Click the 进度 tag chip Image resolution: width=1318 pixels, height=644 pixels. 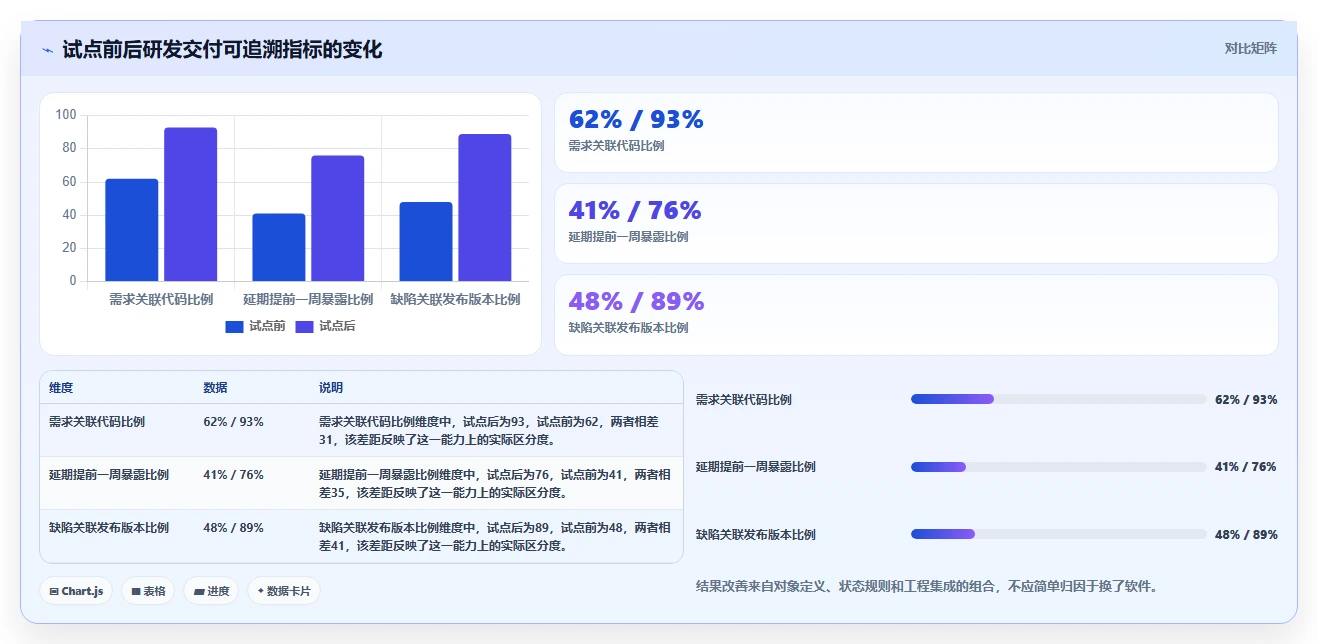click(x=211, y=591)
